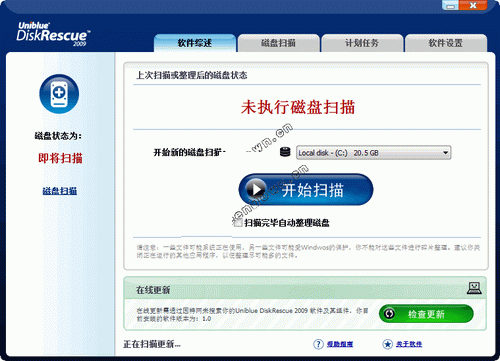Image resolution: width=500 pixels, height=361 pixels.
Task: Click the 正在扫描更新... status text
Action: click(x=152, y=344)
